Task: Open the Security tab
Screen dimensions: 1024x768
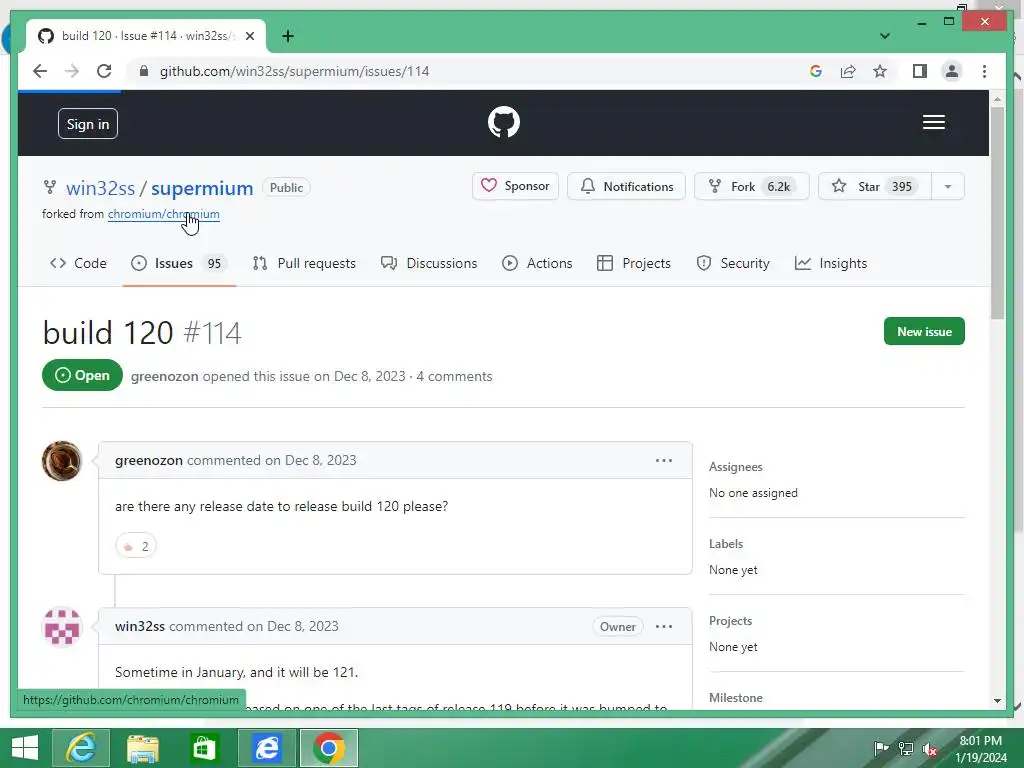Action: pyautogui.click(x=733, y=263)
